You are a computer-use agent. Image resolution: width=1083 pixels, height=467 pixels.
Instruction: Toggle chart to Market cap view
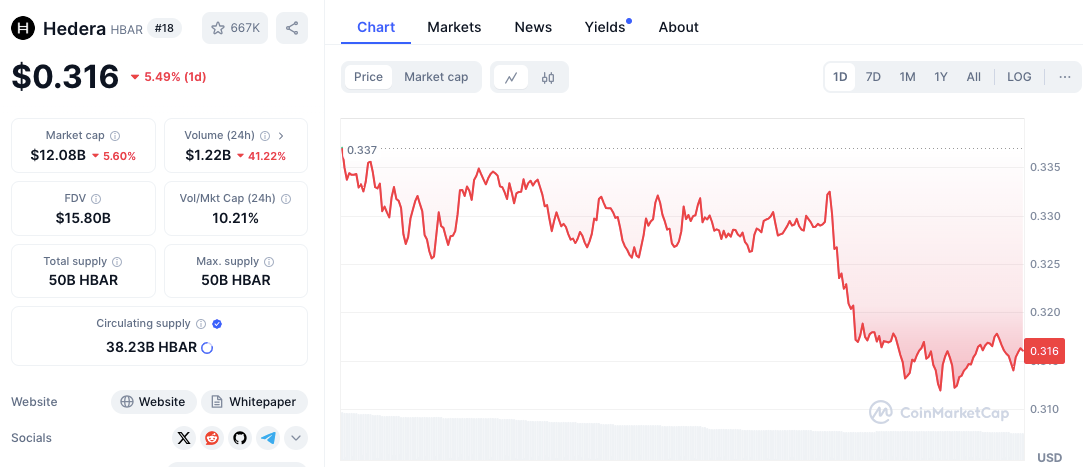click(436, 77)
